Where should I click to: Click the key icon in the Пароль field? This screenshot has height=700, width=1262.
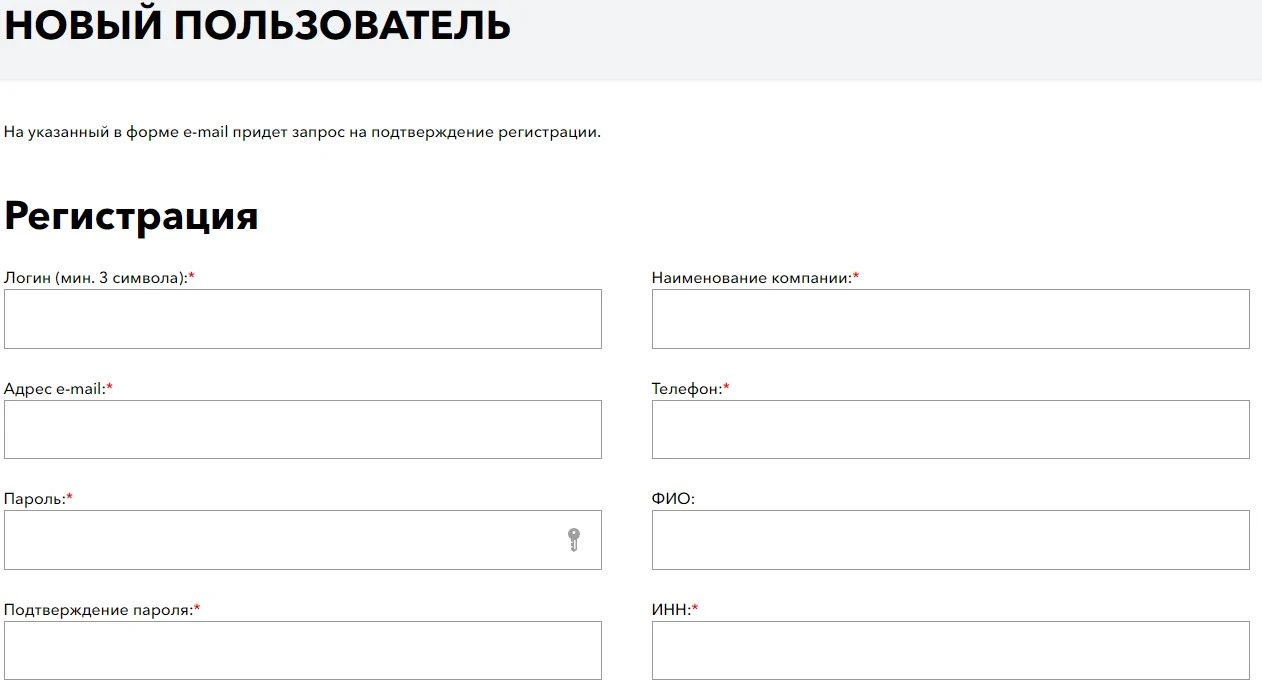[573, 540]
